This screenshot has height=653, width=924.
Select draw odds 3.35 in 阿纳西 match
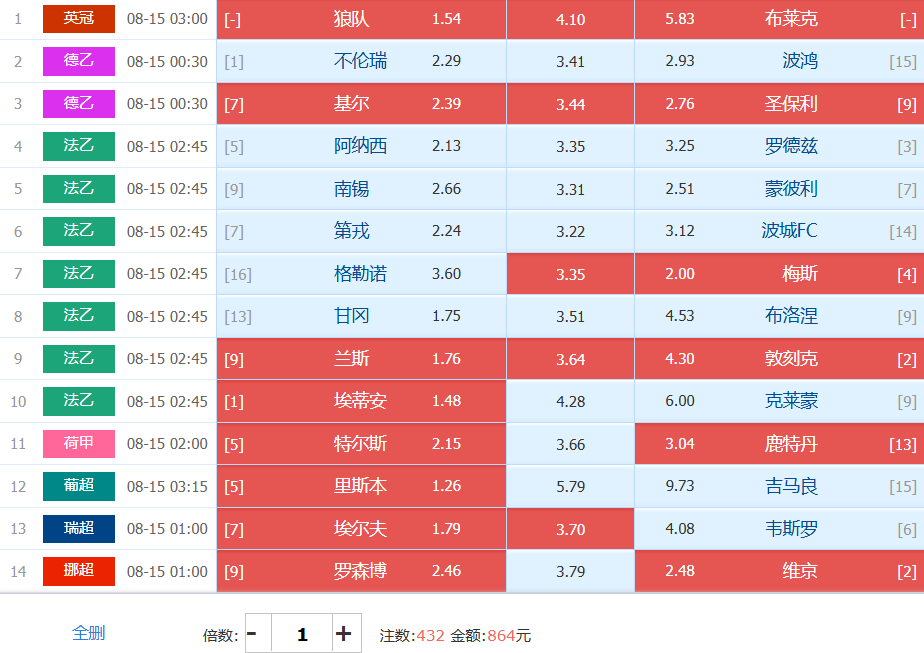point(570,146)
